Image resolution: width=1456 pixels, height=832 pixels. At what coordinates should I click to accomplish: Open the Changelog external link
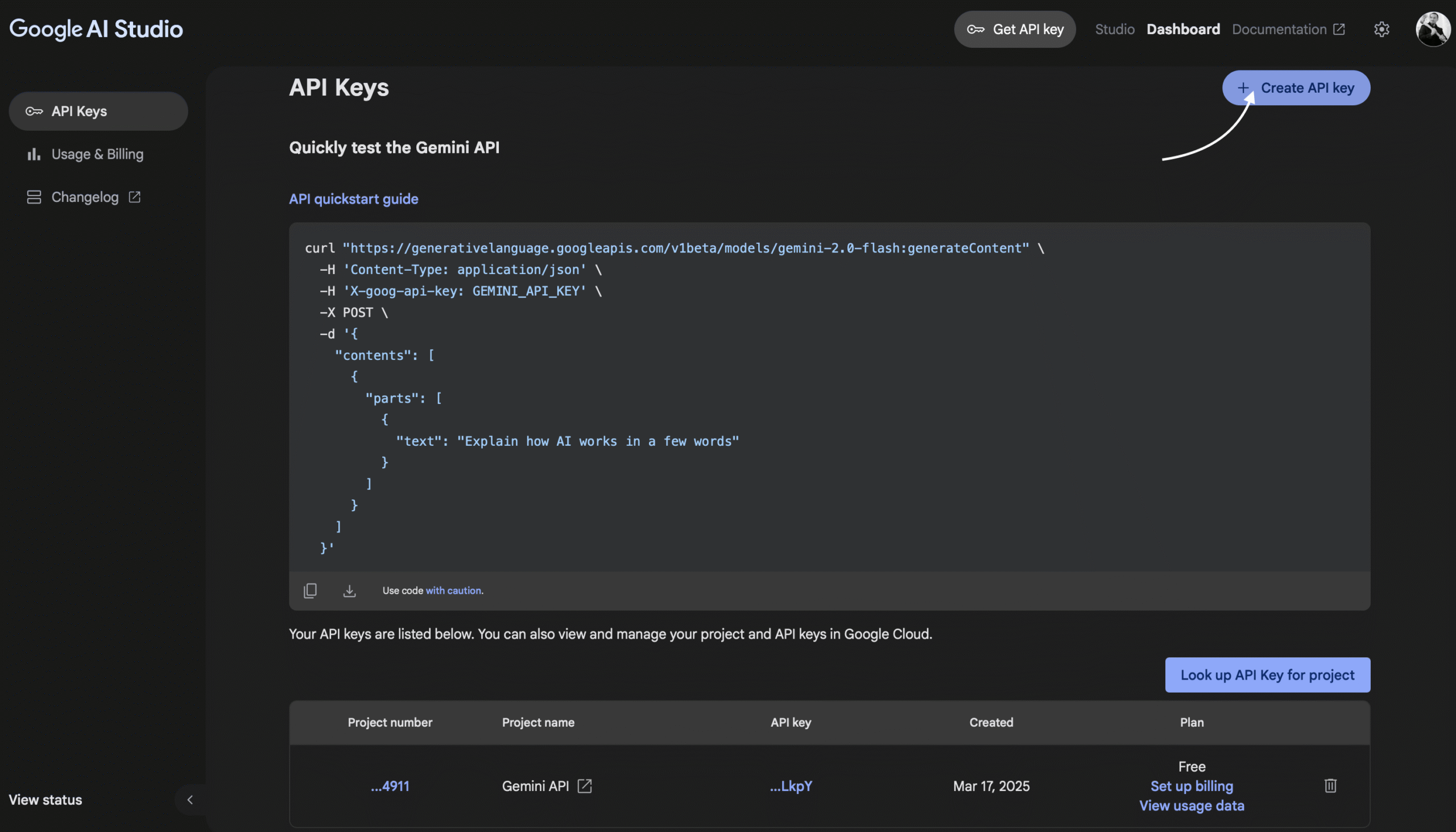[85, 197]
